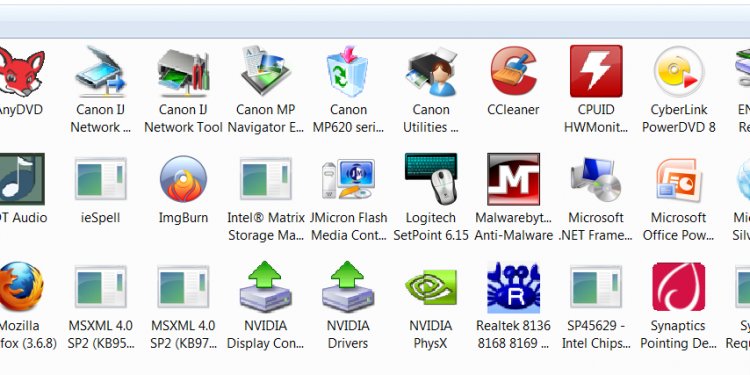Choose the Intel Matrix Storage icon
The image size is (750, 375).
(x=266, y=179)
